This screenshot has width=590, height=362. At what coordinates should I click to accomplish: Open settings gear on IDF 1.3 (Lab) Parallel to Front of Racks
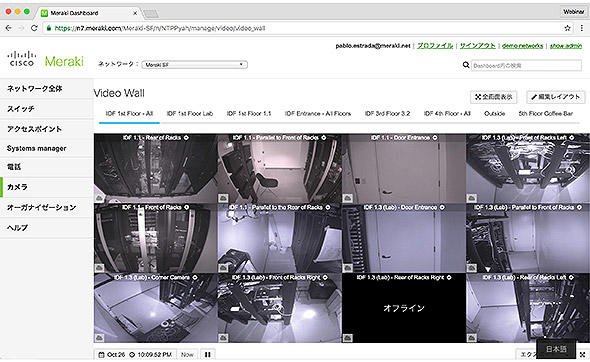579,207
